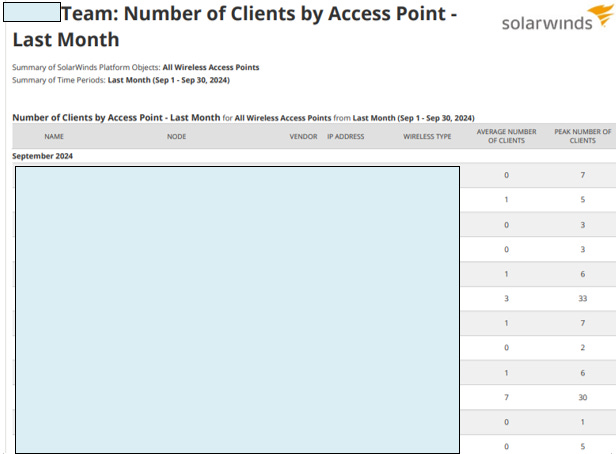Click the average clients value 3
Viewport: 616px width, 454px height.
506,298
